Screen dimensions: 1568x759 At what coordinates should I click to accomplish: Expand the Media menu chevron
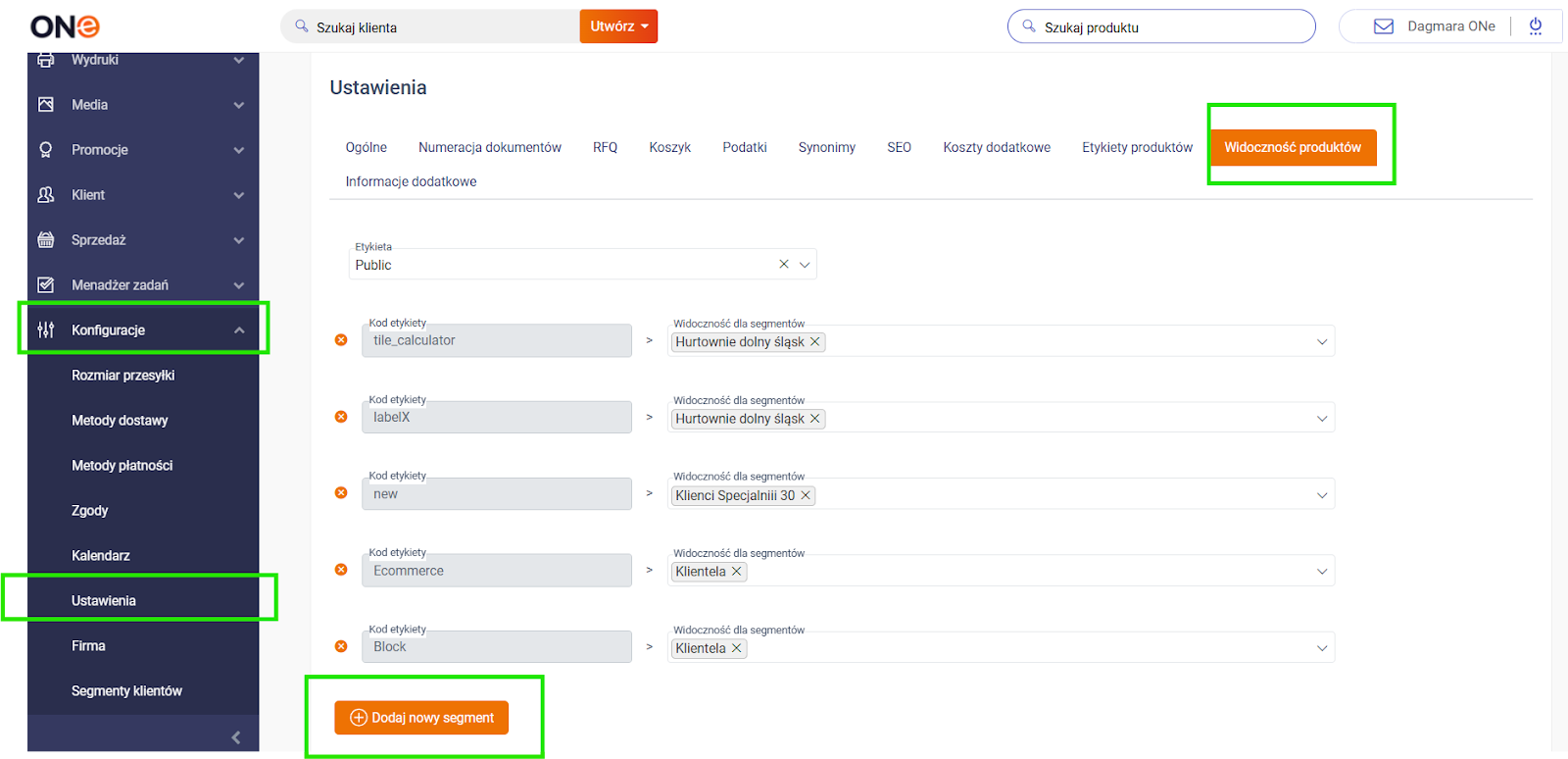coord(239,105)
